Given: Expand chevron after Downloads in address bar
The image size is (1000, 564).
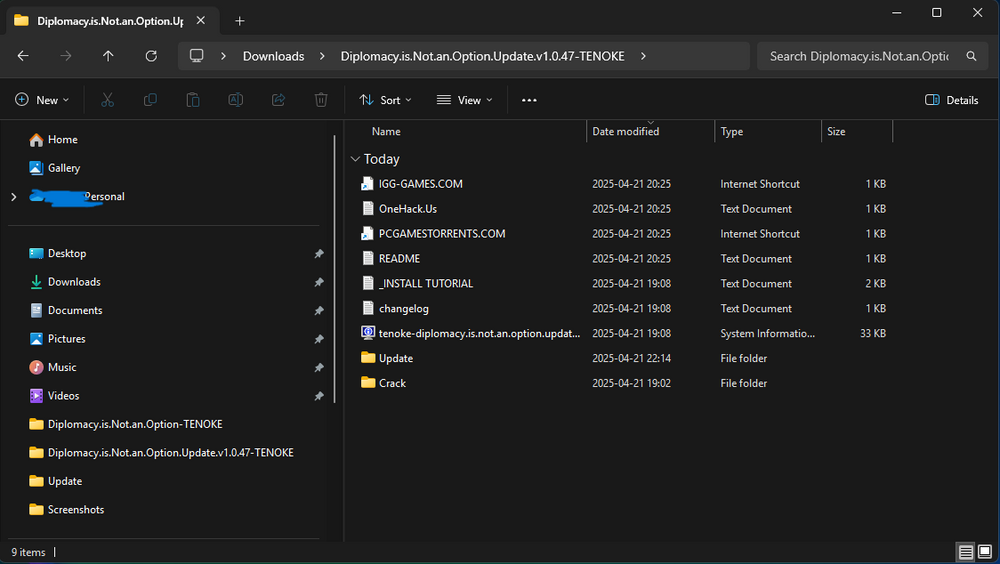Looking at the screenshot, I should click(x=322, y=56).
